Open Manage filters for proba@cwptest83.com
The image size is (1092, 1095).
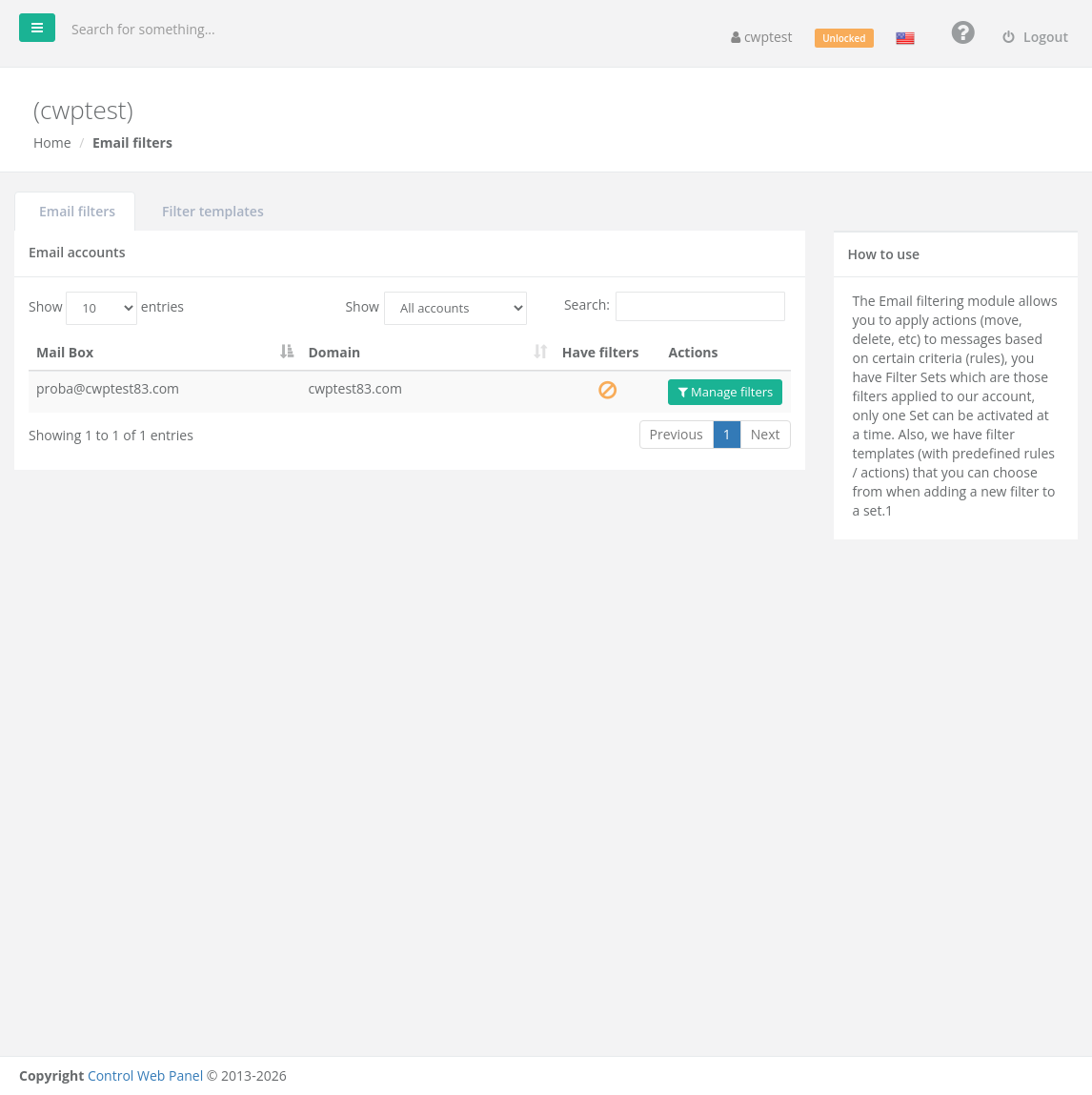point(725,392)
